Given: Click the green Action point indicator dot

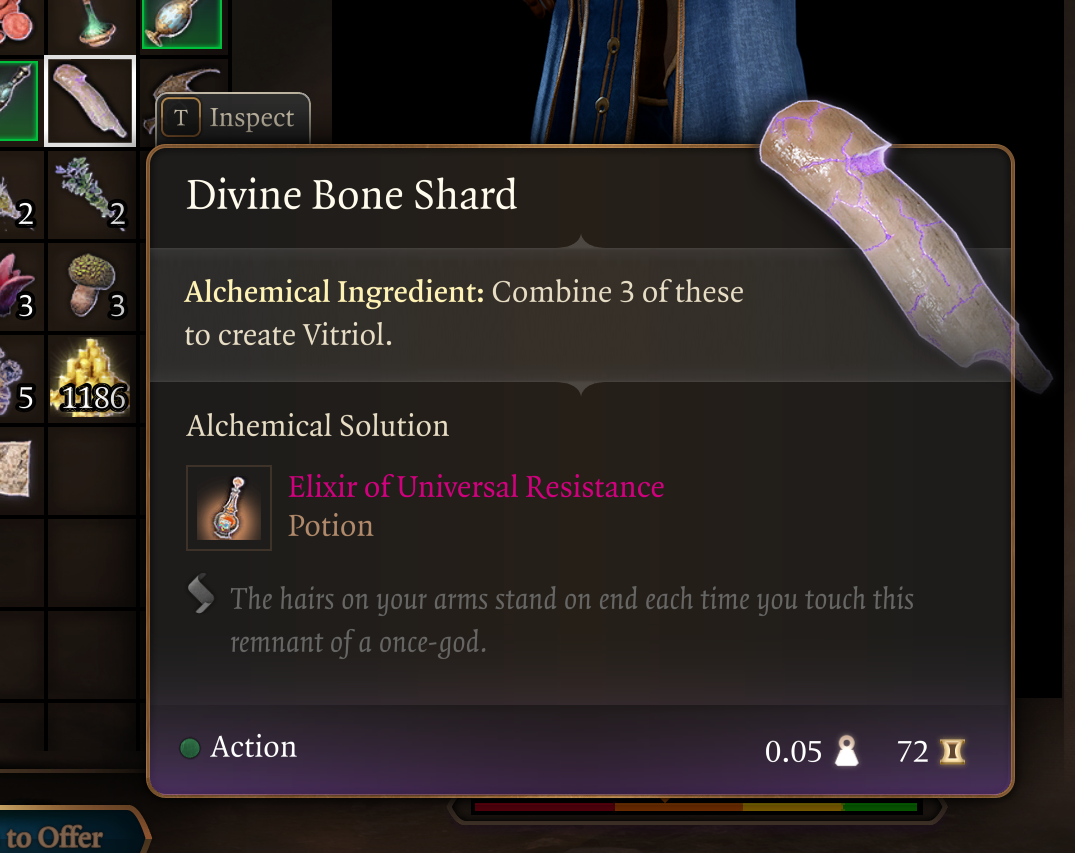Looking at the screenshot, I should coord(190,748).
